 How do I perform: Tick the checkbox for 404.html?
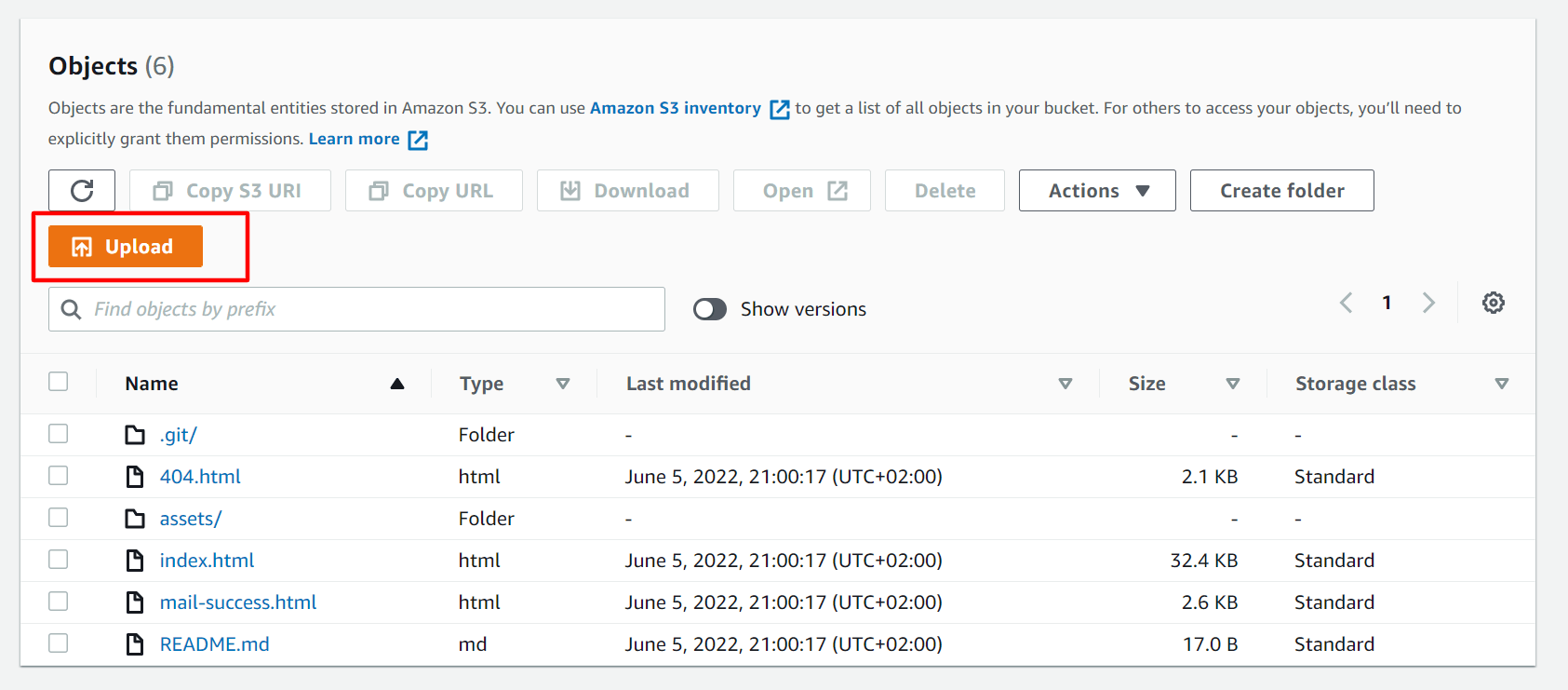[x=59, y=476]
